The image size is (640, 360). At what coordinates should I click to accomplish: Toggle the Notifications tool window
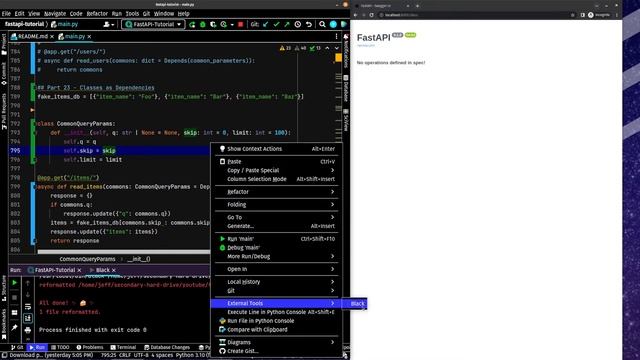[x=346, y=51]
